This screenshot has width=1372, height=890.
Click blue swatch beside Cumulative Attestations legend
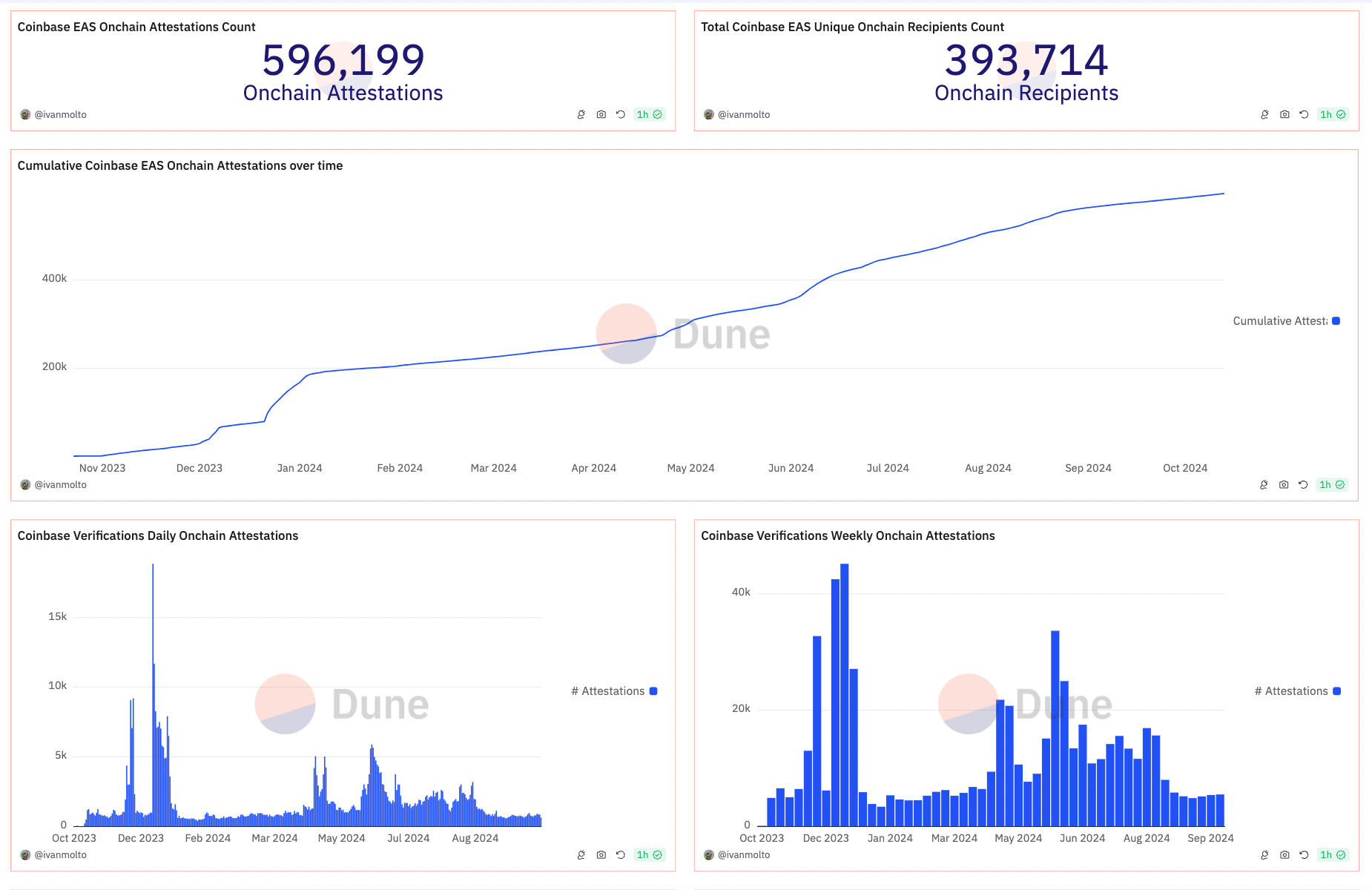pyautogui.click(x=1336, y=321)
